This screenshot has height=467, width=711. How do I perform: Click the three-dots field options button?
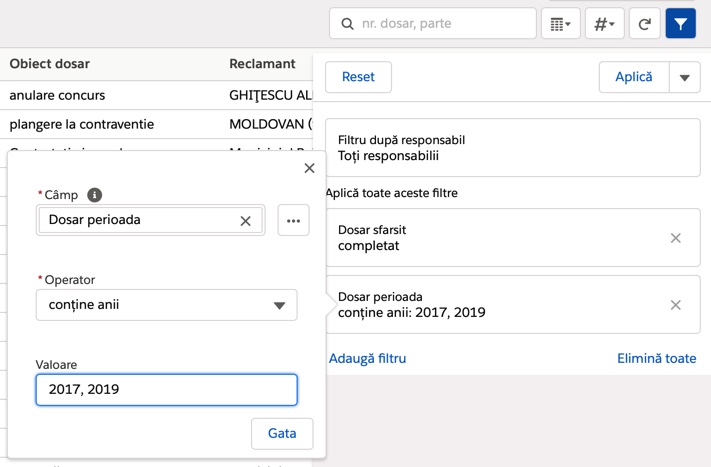pos(293,220)
